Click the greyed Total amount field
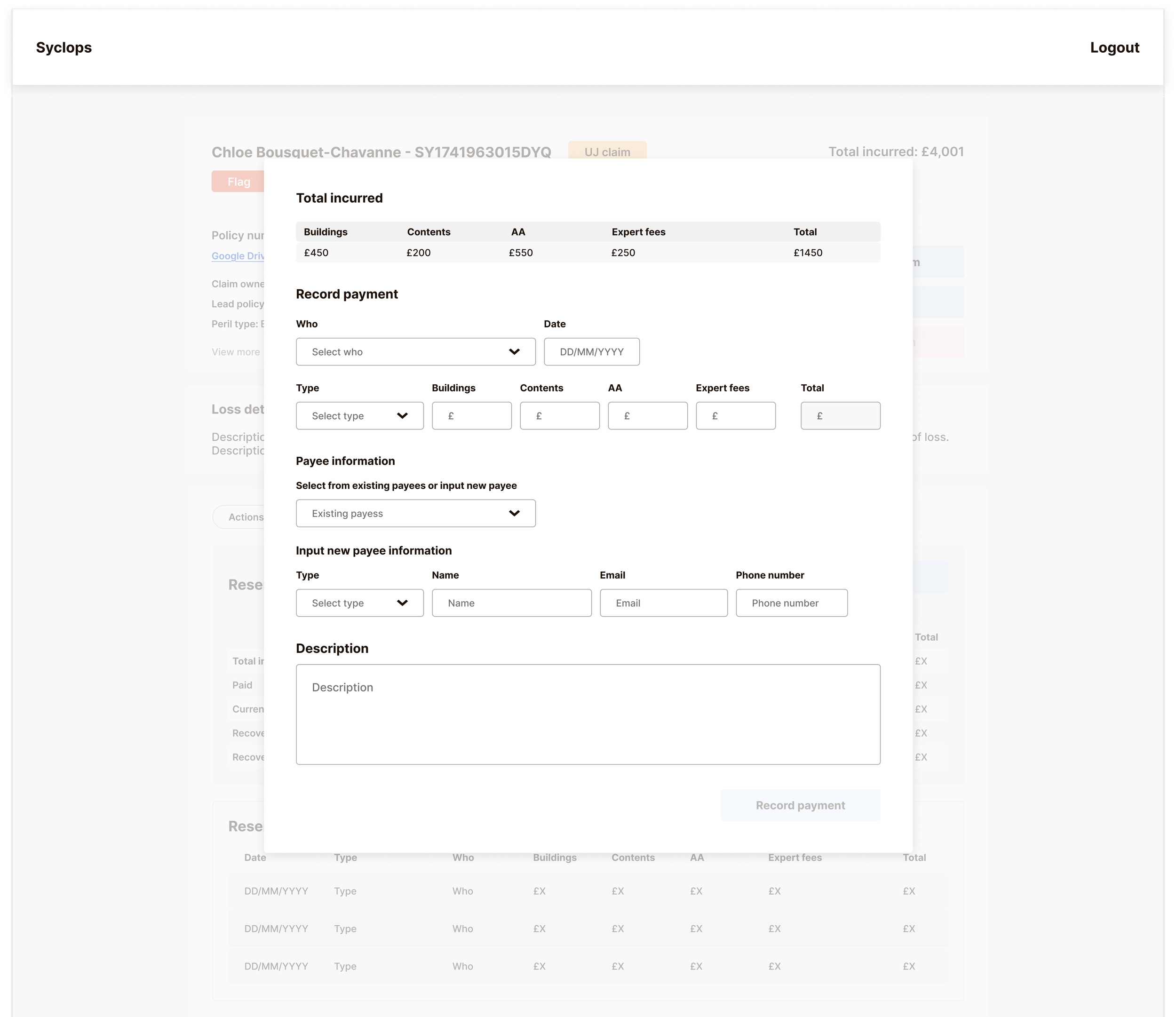Image resolution: width=1176 pixels, height=1017 pixels. pyautogui.click(x=841, y=416)
